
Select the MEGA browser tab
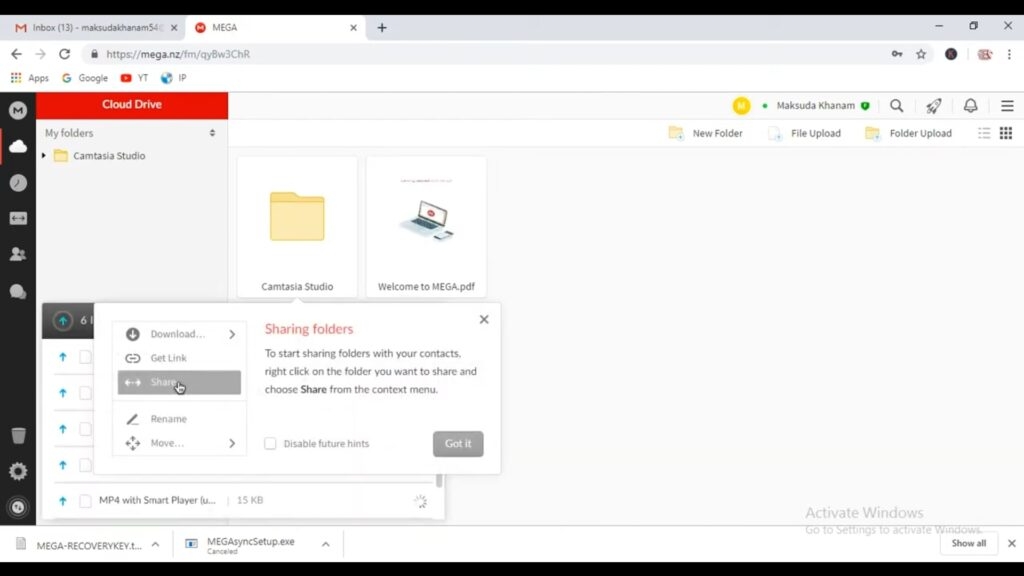(x=274, y=27)
